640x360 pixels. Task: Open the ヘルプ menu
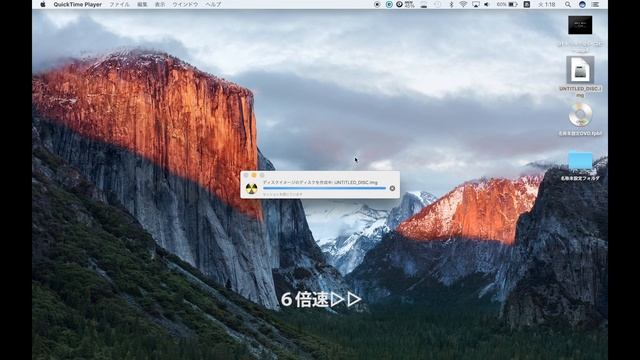(213, 4)
